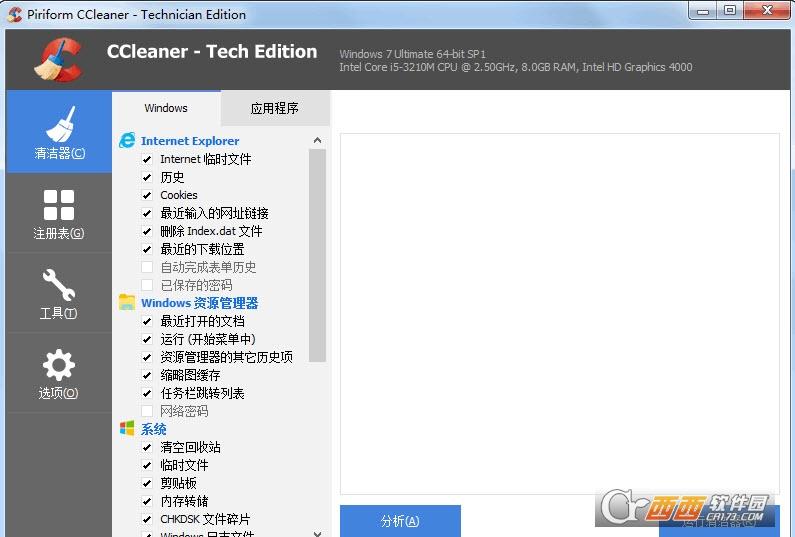Uncheck 最近打开的文档 checkbox

(x=147, y=321)
